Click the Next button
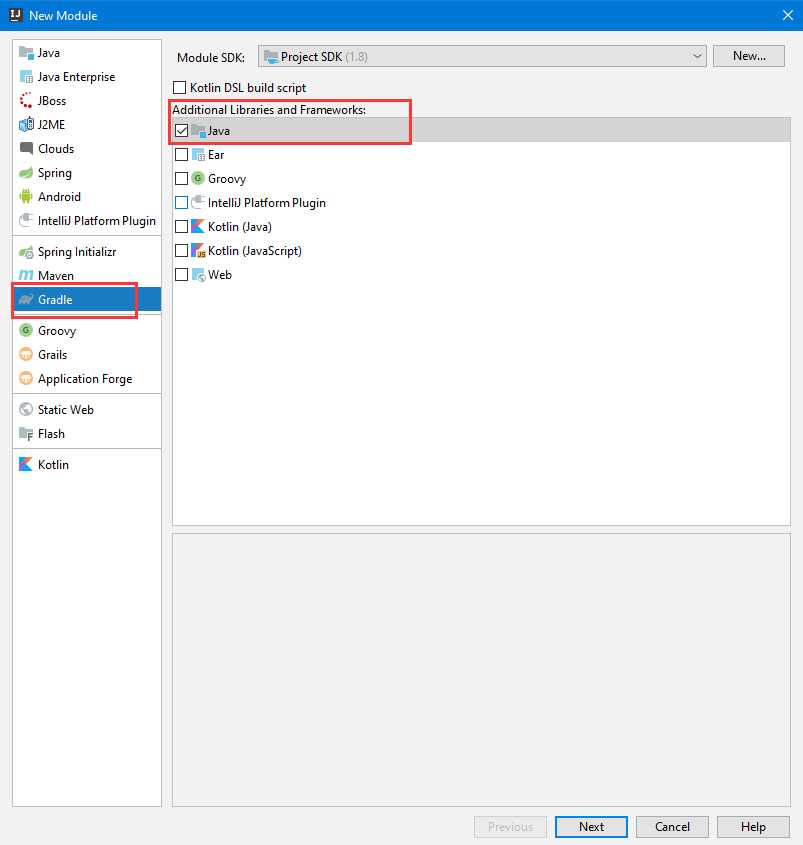The width and height of the screenshot is (803, 845). 591,827
